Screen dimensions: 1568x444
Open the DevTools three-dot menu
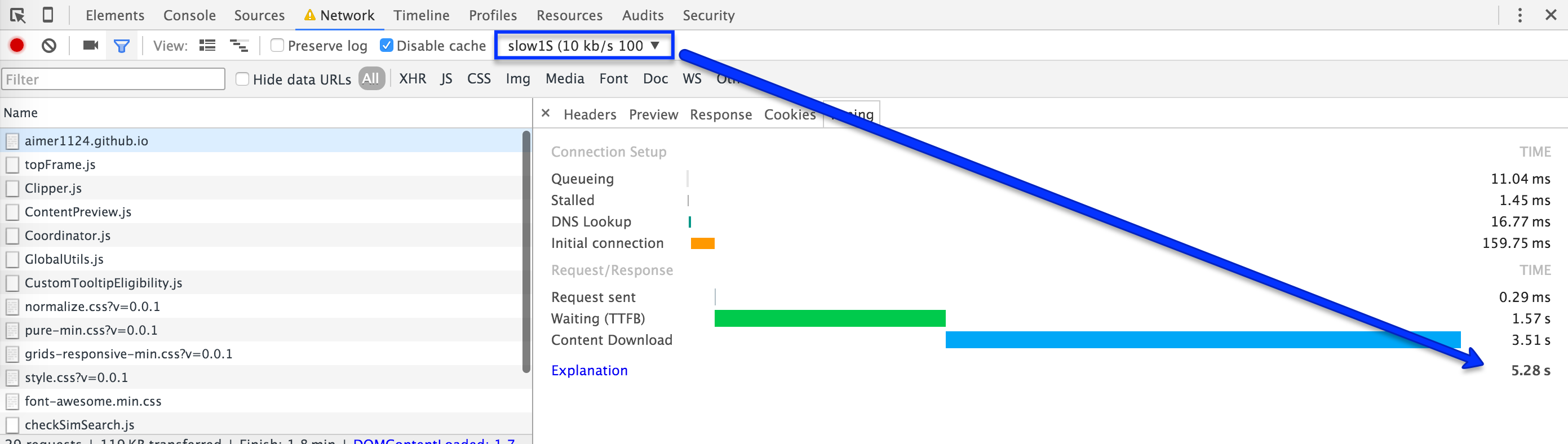(x=1520, y=15)
